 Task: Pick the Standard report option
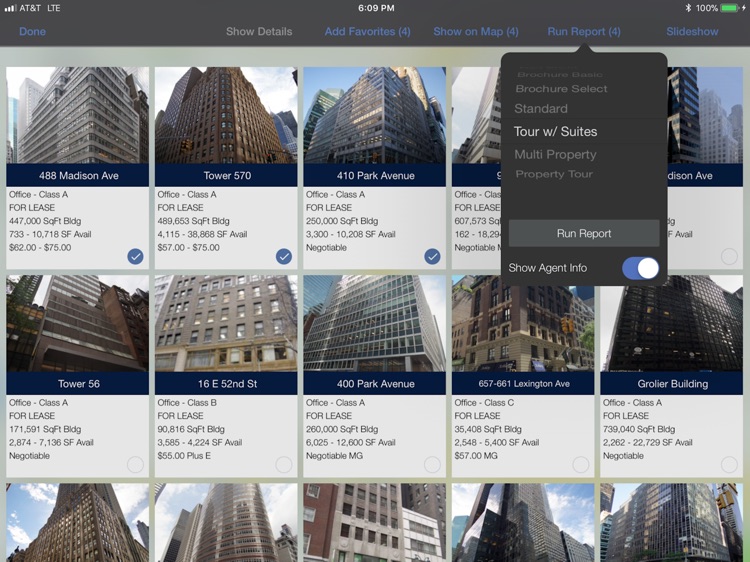541,109
